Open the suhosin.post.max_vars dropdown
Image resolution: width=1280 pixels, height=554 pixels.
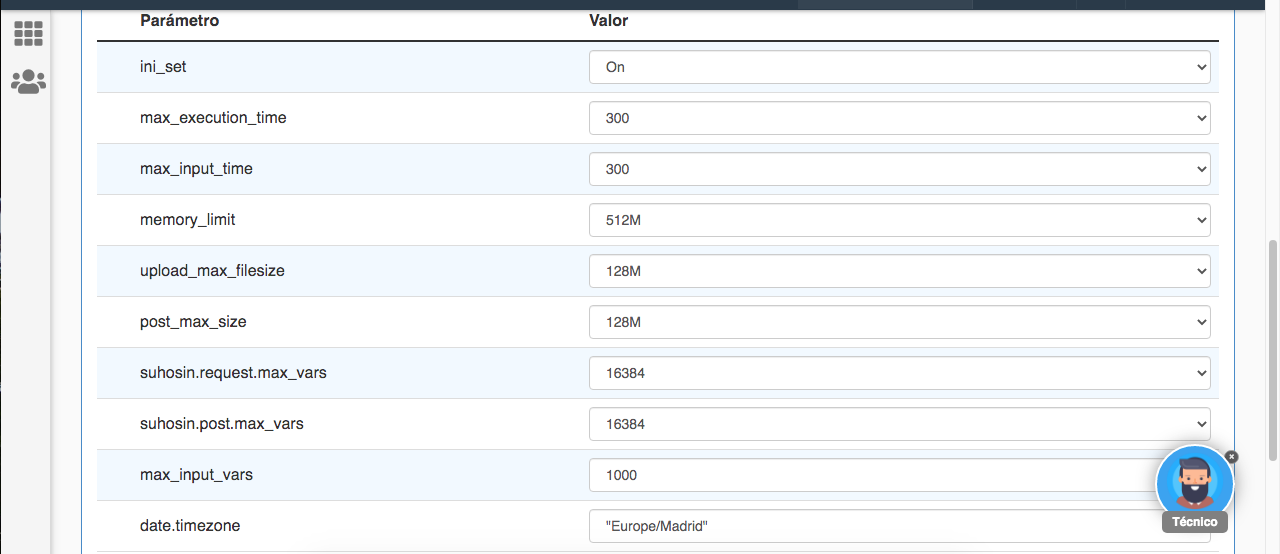click(900, 424)
